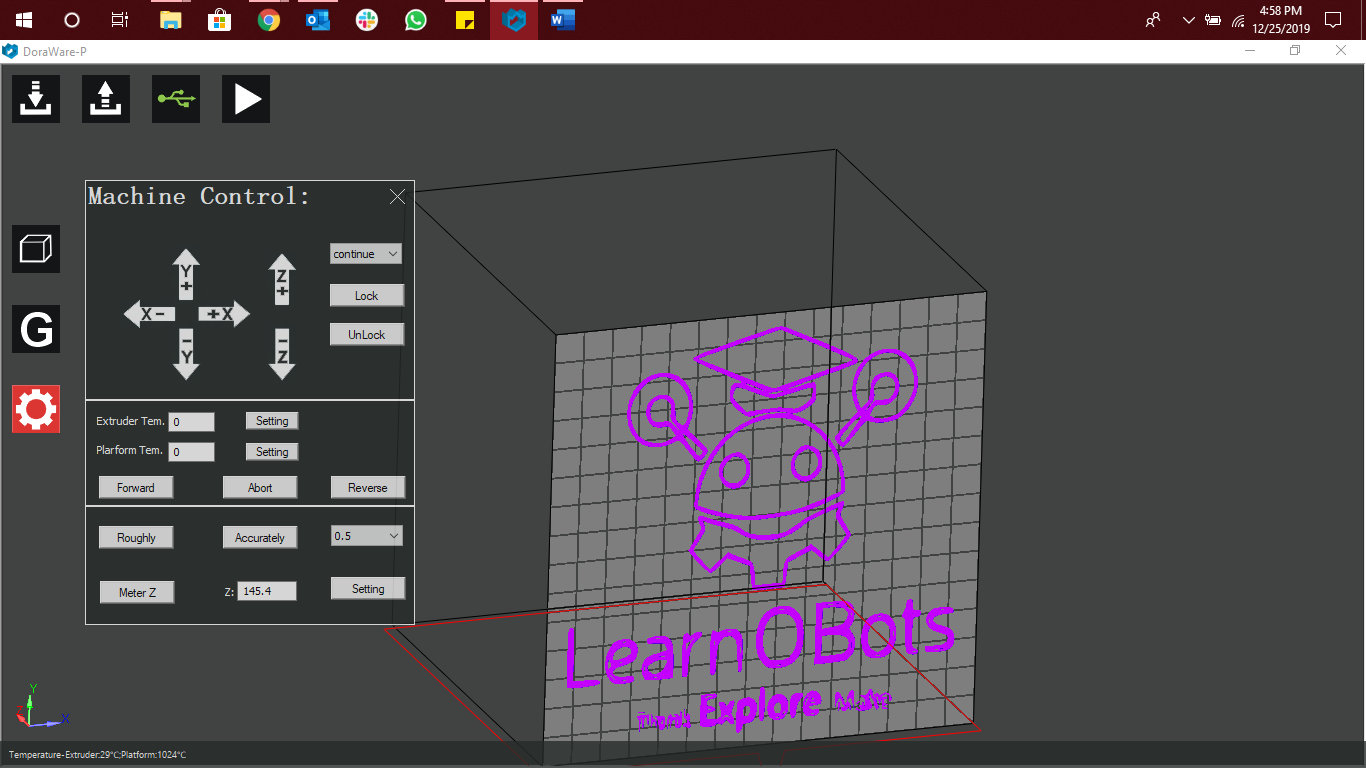Click the Wi-Fi network icon
The height and width of the screenshot is (768, 1366).
coord(1238,20)
